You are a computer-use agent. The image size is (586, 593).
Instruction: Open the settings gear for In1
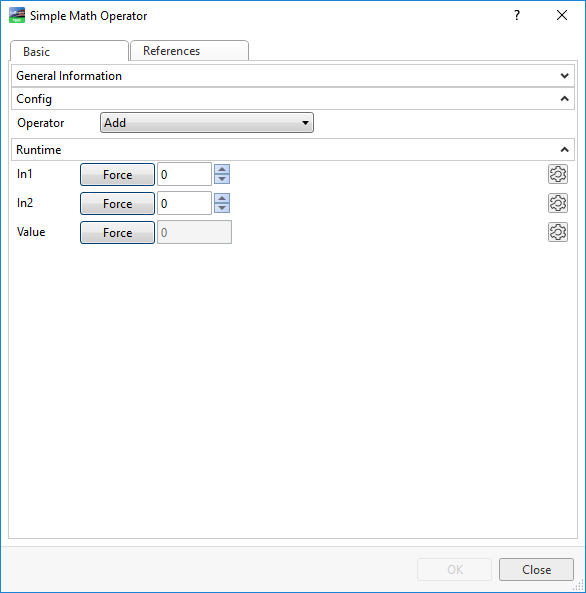tap(558, 174)
